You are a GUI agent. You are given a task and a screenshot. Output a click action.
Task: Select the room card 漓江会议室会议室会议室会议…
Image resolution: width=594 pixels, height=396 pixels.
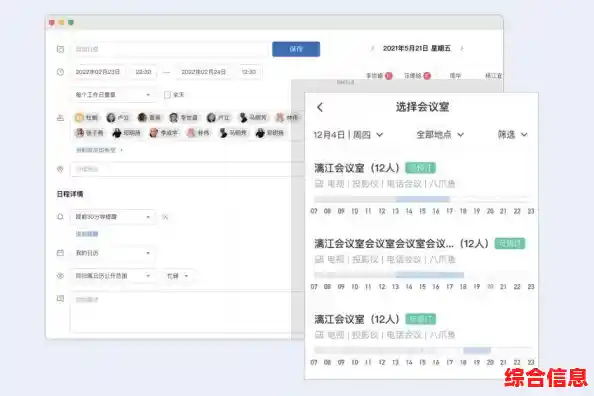tap(421, 264)
